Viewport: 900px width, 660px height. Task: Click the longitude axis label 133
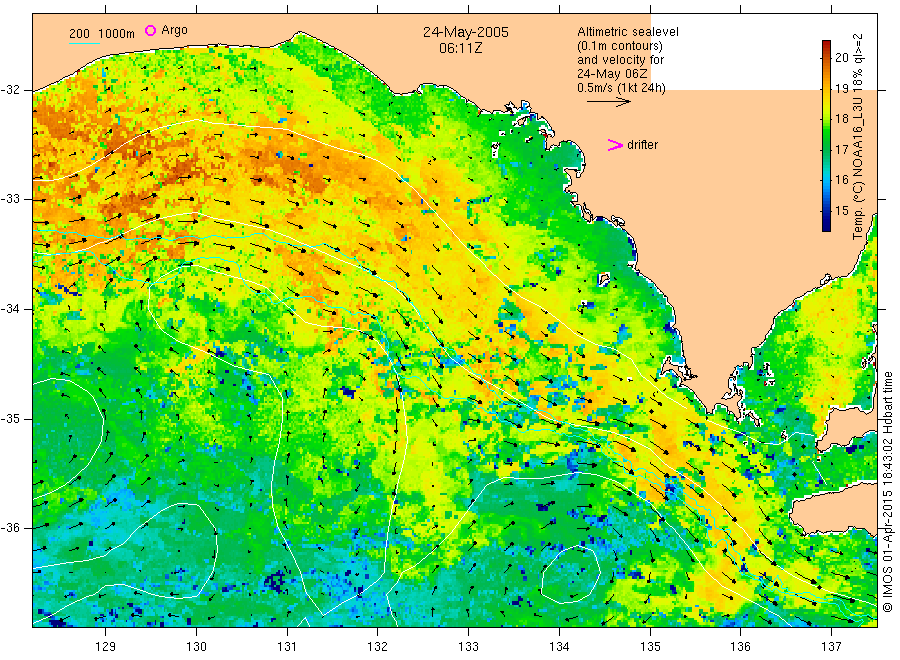pos(468,647)
